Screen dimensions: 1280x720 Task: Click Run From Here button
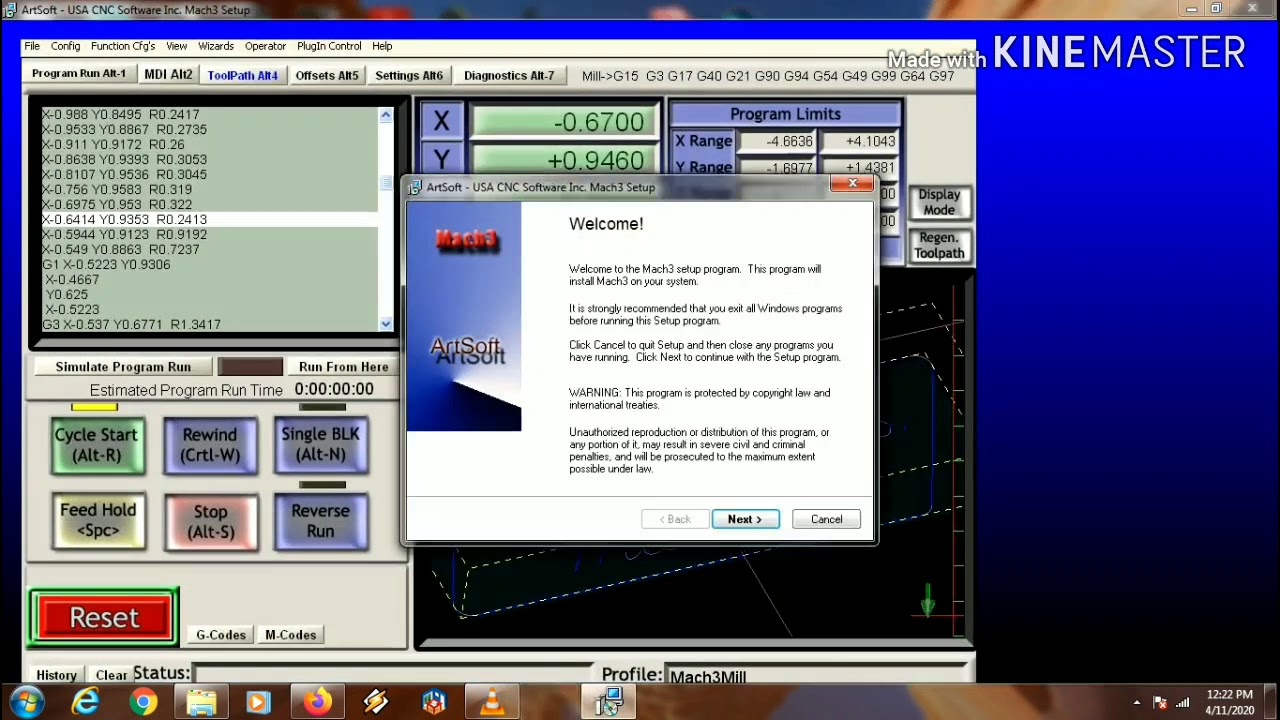pos(343,367)
